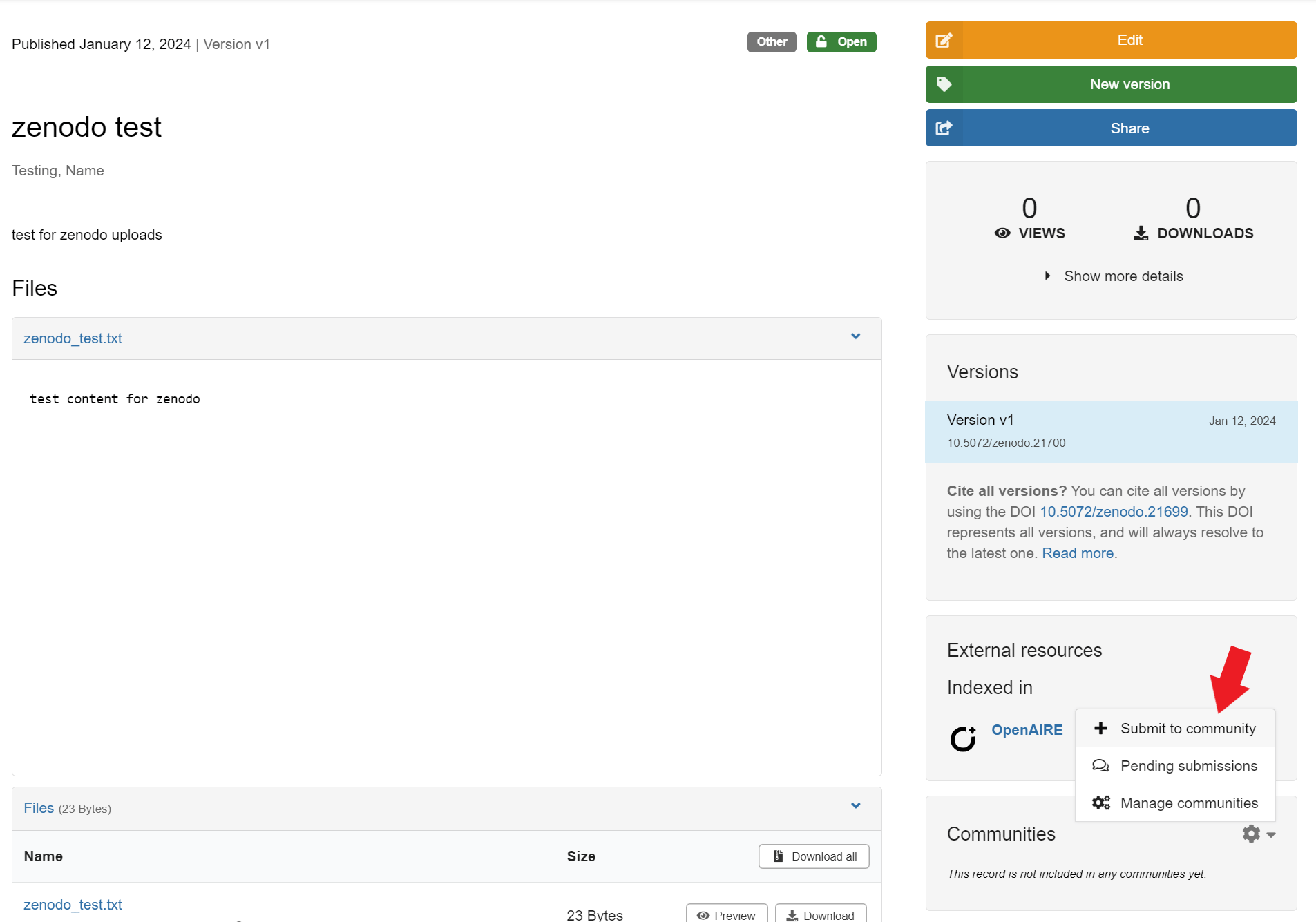Click the Download all button
Image resolution: width=1316 pixels, height=922 pixels.
click(x=813, y=856)
